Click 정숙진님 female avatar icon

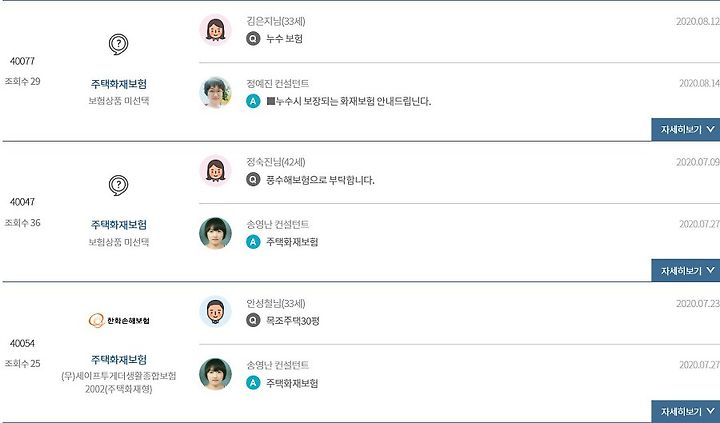click(x=215, y=171)
